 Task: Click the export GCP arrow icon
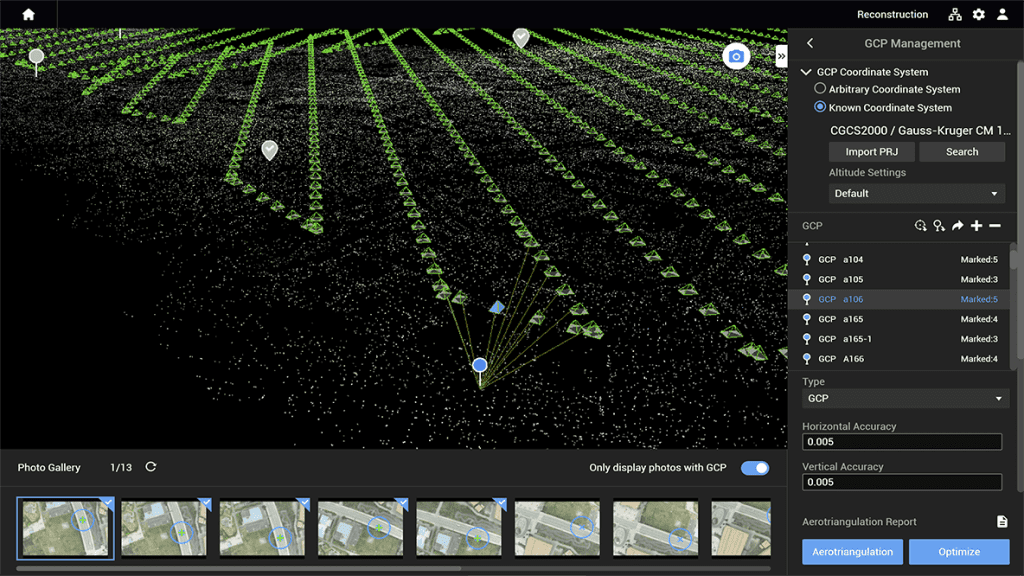point(957,226)
